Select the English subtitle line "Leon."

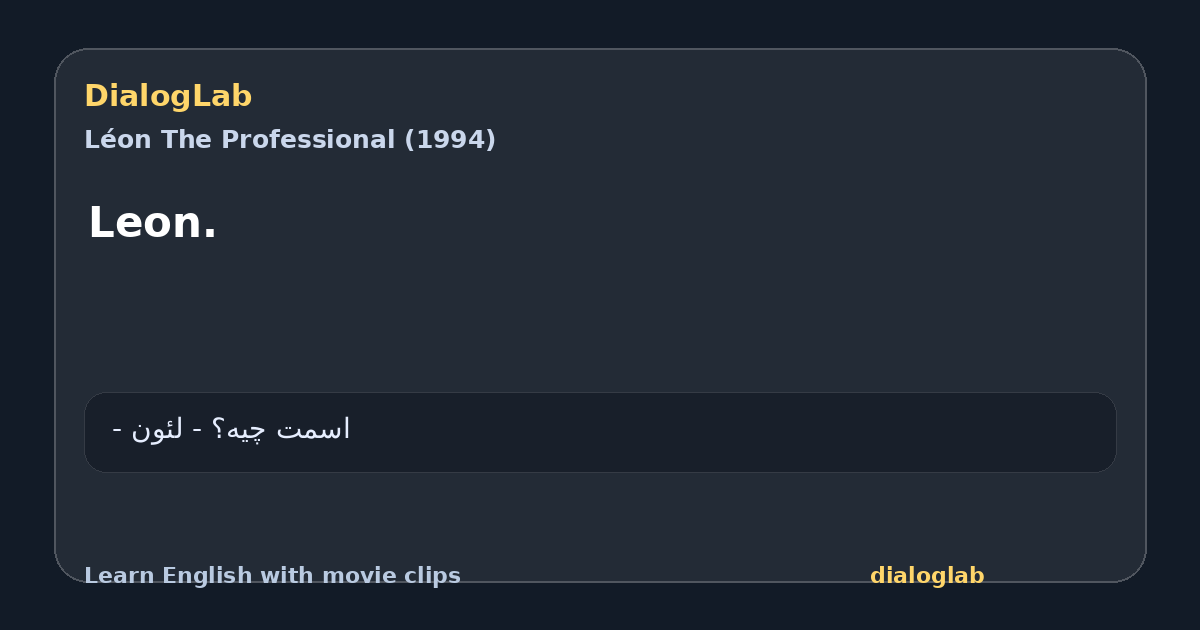(152, 222)
